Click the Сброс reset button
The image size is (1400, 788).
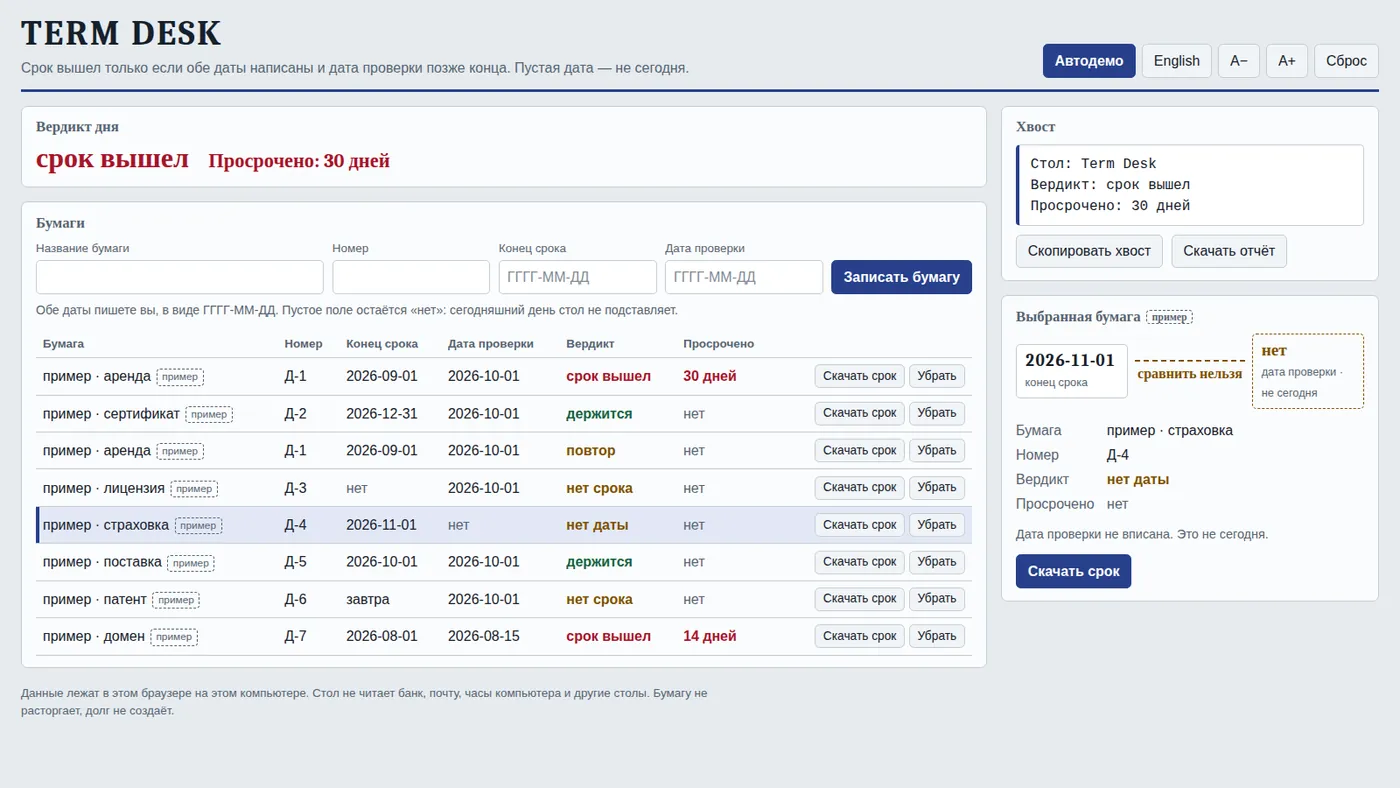1346,61
